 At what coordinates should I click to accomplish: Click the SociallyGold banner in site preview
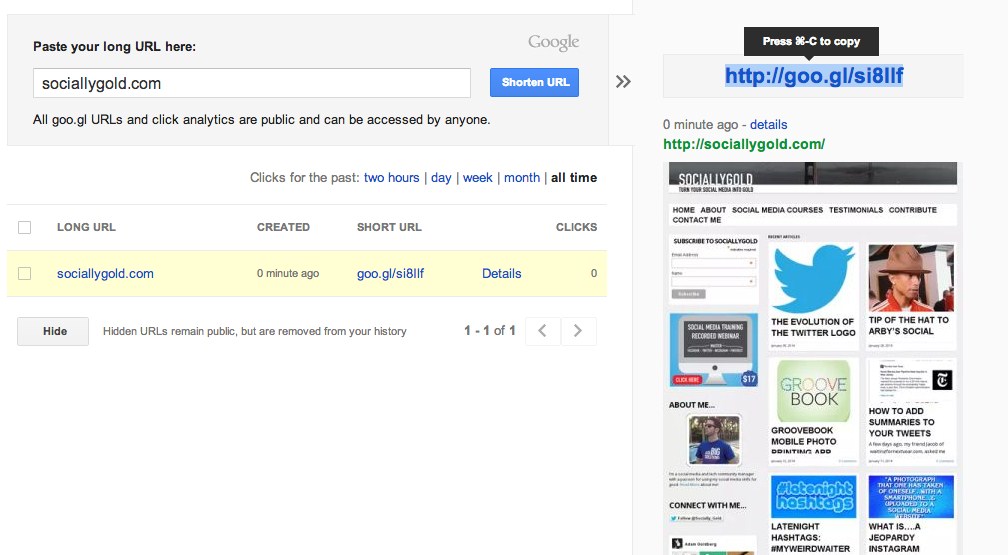click(x=813, y=178)
